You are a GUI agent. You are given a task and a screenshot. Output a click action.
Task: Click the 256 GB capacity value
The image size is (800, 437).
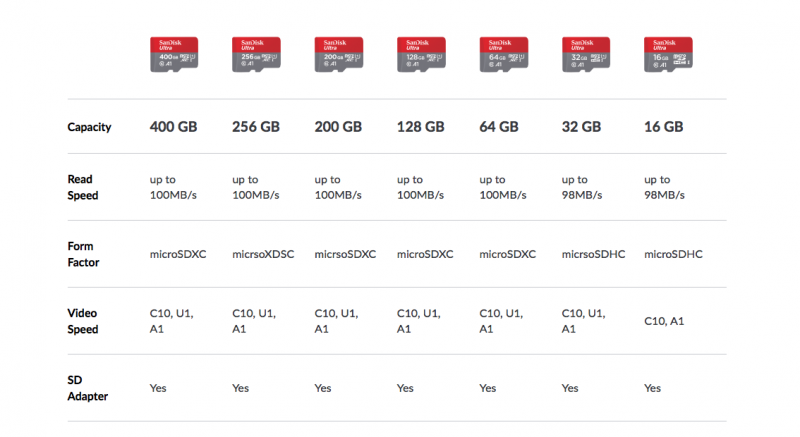point(256,126)
